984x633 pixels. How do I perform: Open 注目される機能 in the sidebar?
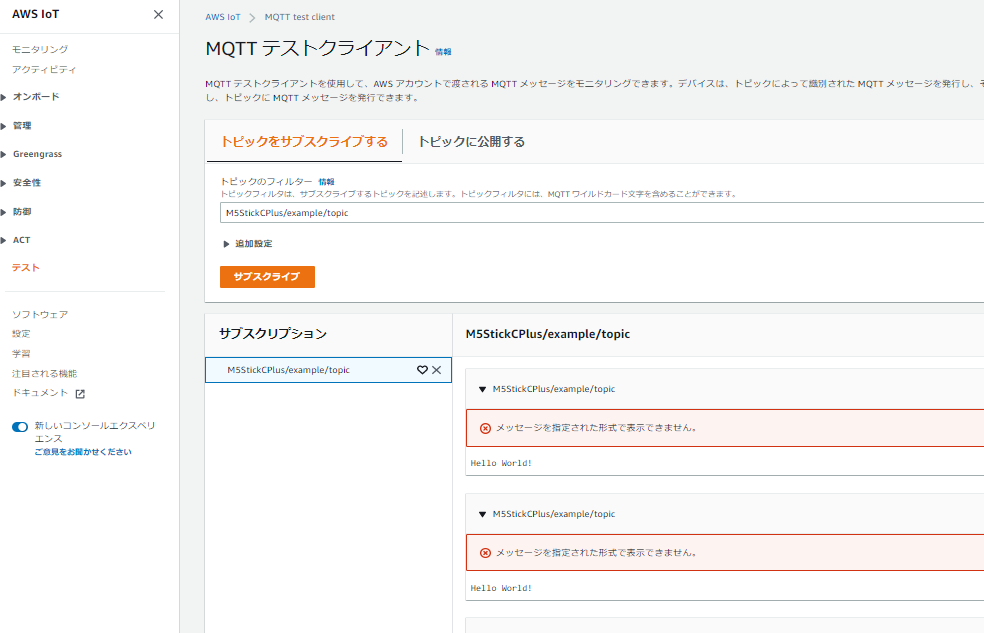point(45,374)
